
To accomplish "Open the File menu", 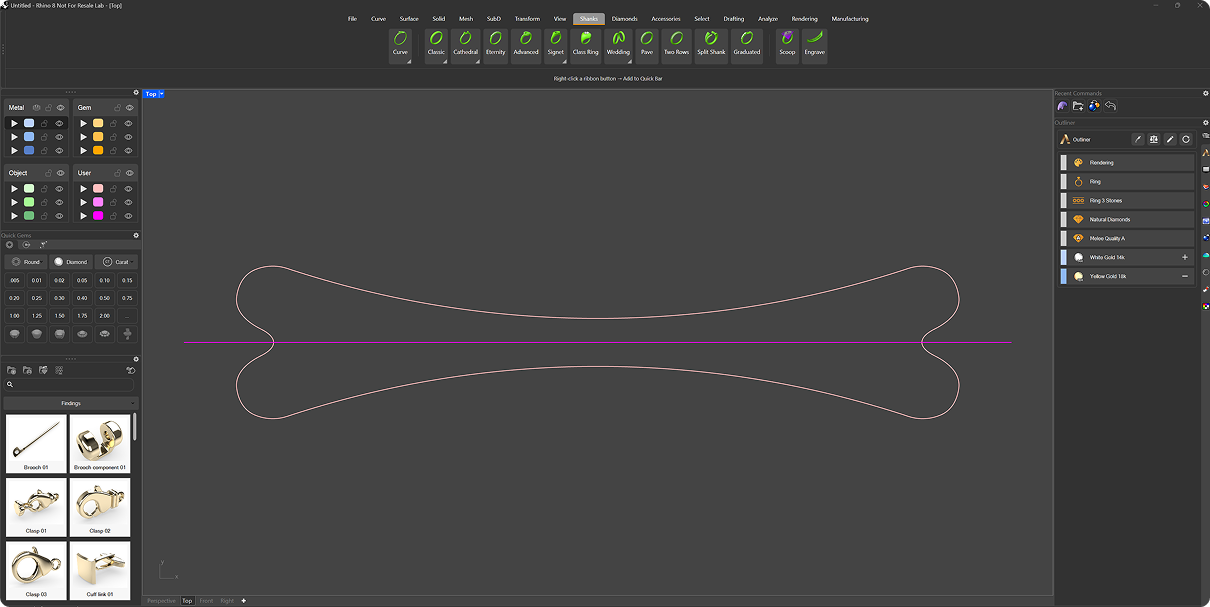I will click(x=352, y=19).
